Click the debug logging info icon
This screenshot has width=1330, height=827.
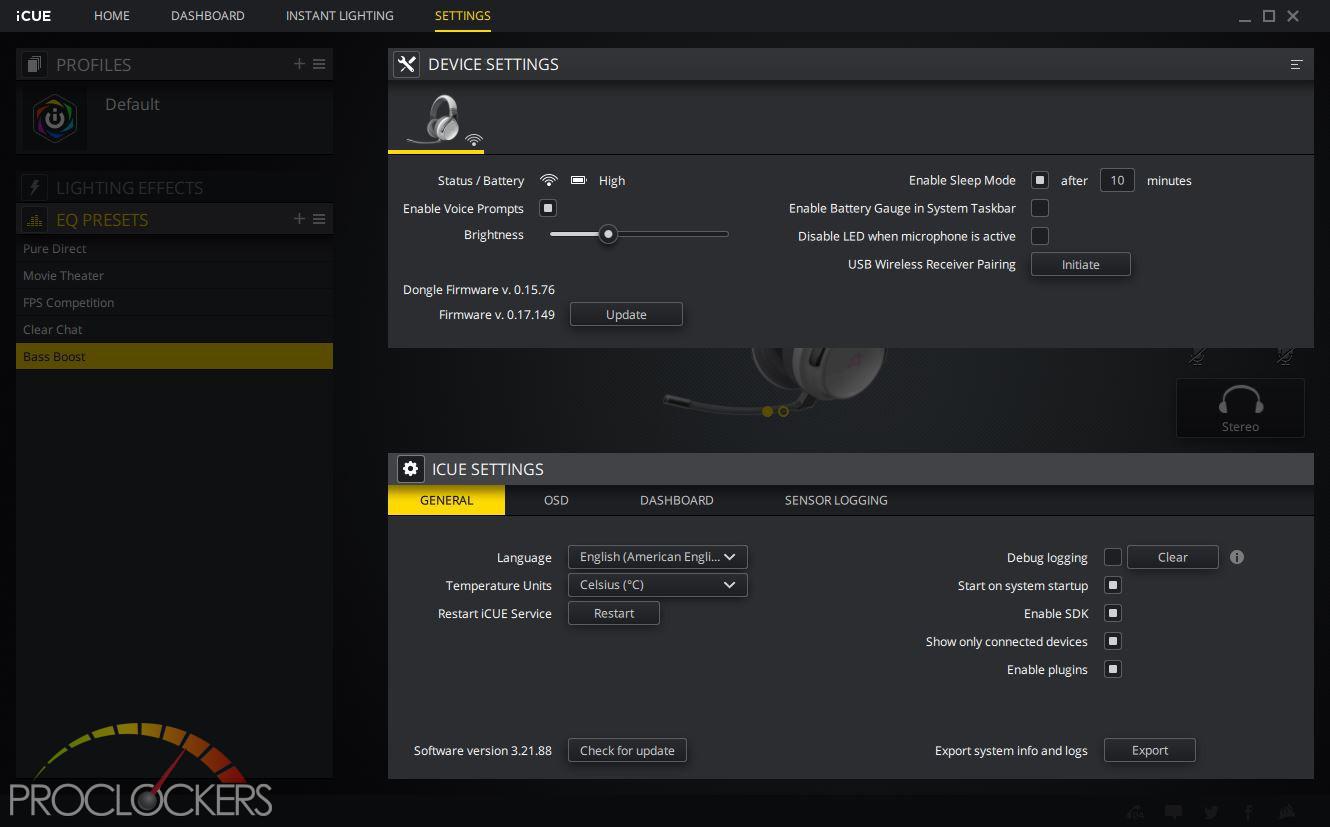click(1237, 557)
